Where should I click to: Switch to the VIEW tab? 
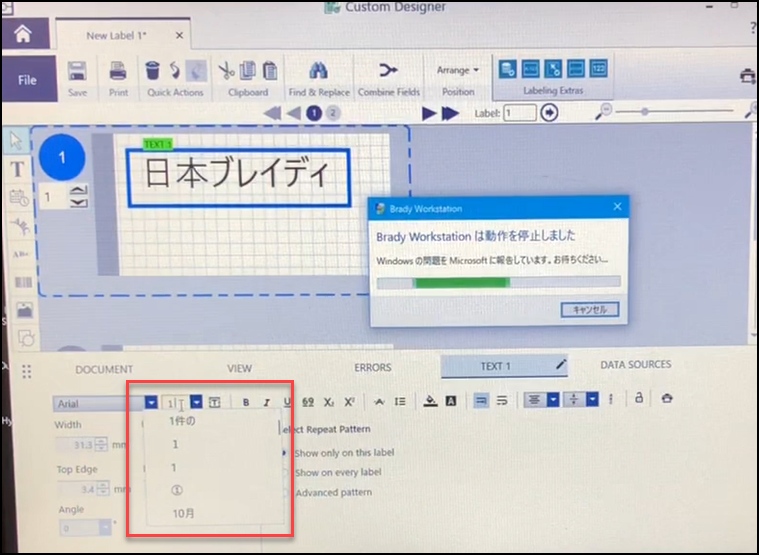tap(240, 368)
